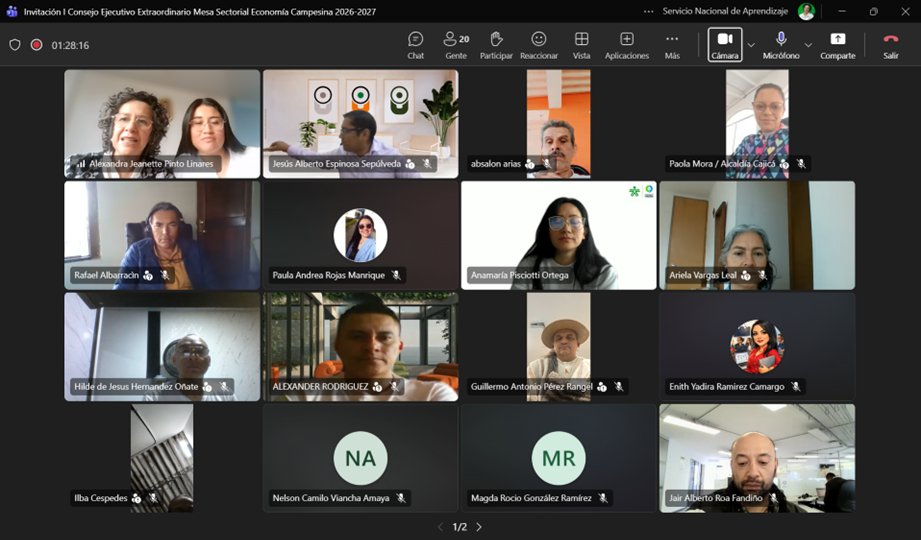Share screen with Comparte button
This screenshot has width=921, height=540.
tap(838, 45)
